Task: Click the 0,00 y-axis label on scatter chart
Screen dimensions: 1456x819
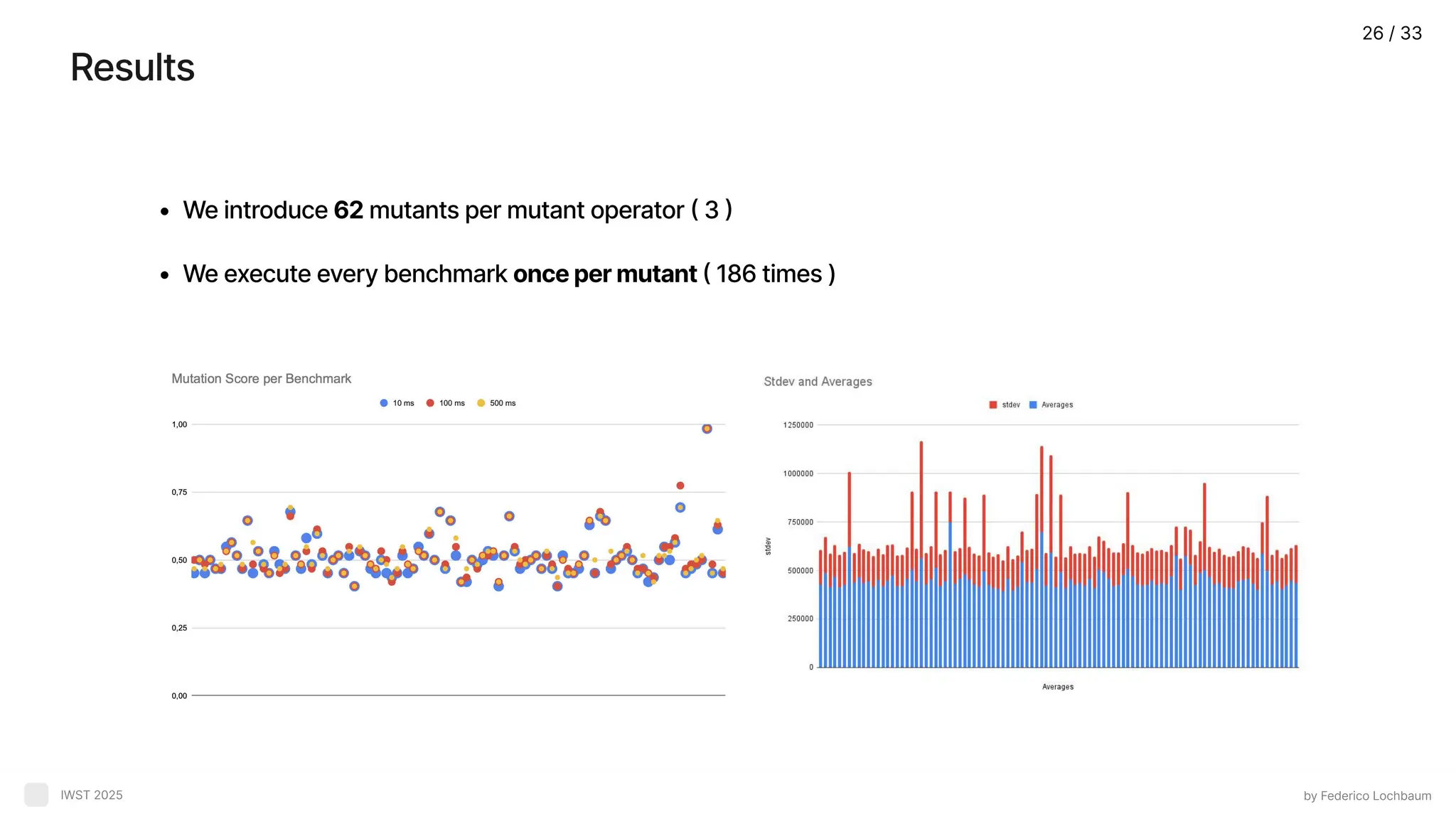Action: click(179, 696)
